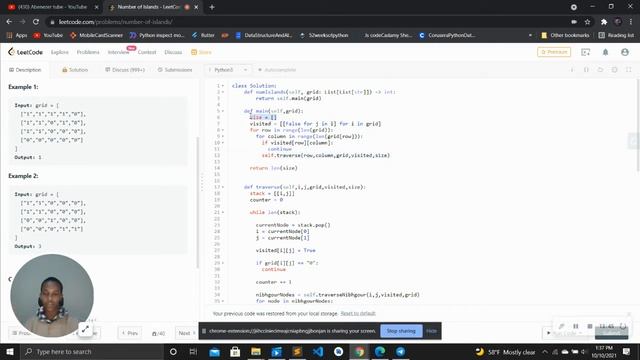Open Visual Studio Code from taskbar
640x360 pixels.
click(318, 351)
